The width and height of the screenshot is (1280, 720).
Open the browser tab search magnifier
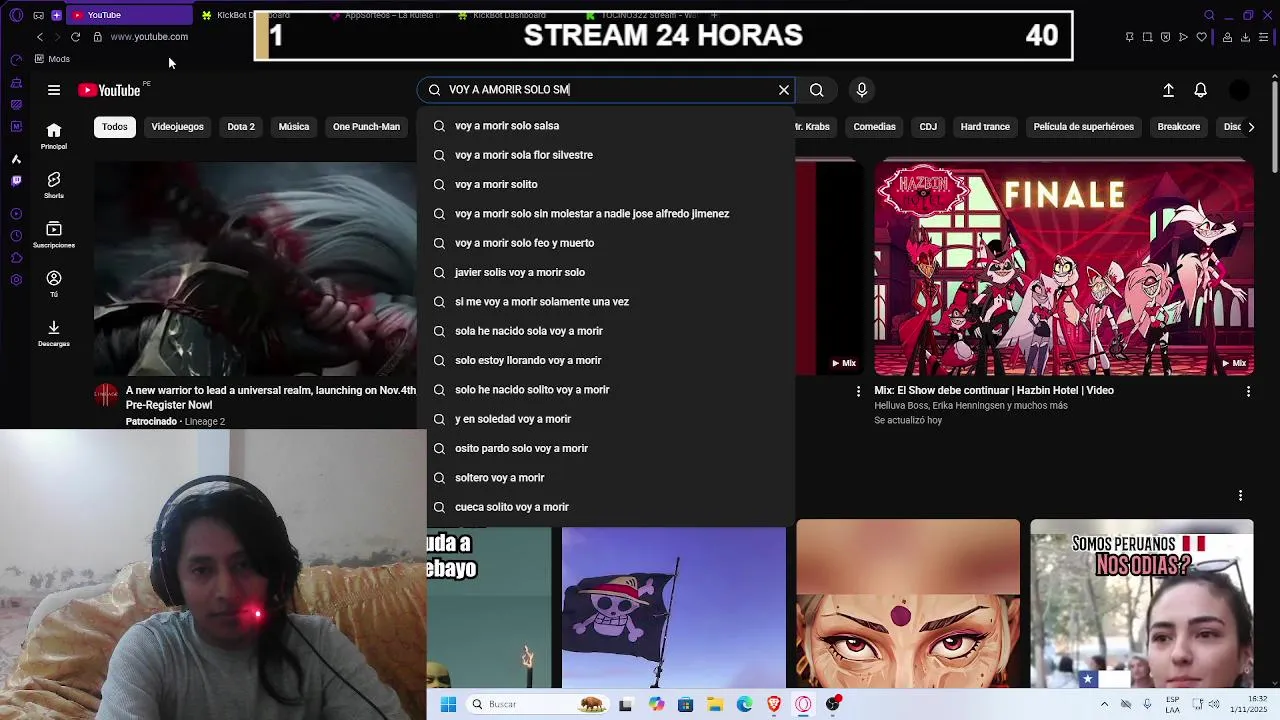pyautogui.click(x=1209, y=15)
